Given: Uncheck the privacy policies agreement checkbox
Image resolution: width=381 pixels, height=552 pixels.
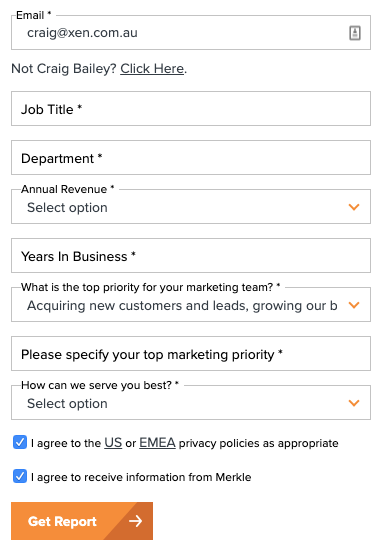Looking at the screenshot, I should pos(20,442).
